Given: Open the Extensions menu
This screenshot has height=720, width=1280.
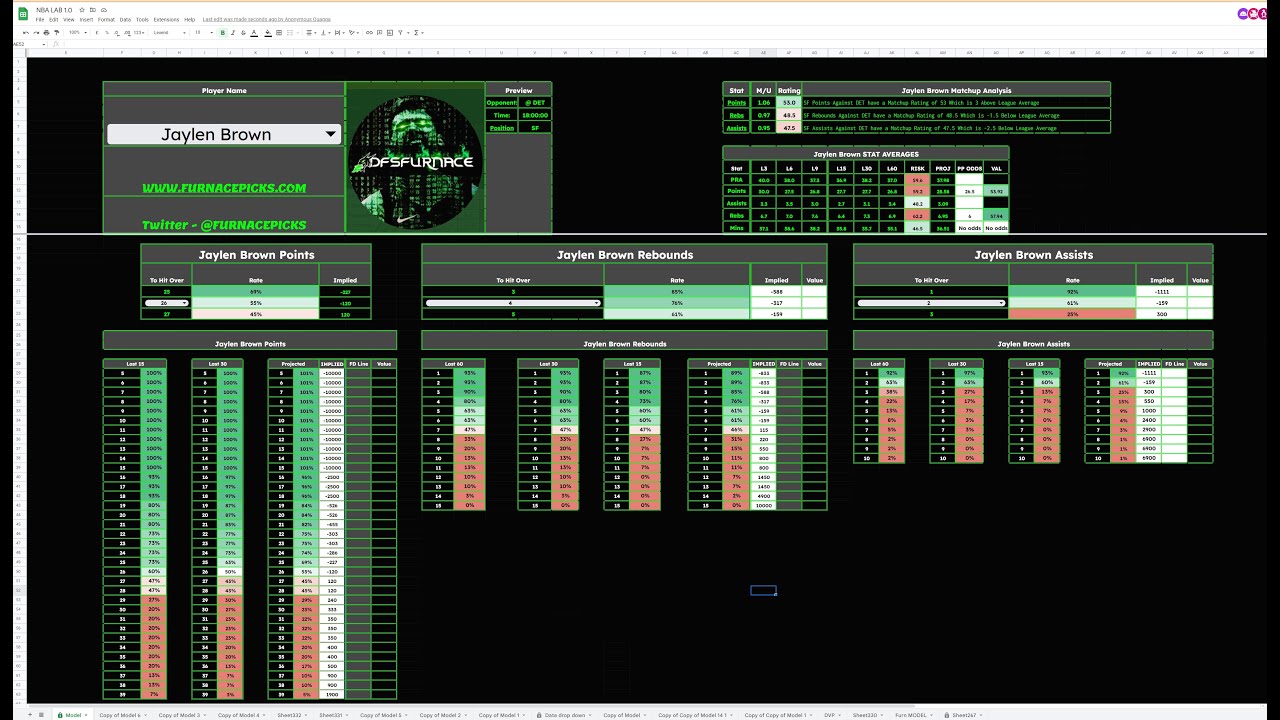Looking at the screenshot, I should tap(166, 19).
